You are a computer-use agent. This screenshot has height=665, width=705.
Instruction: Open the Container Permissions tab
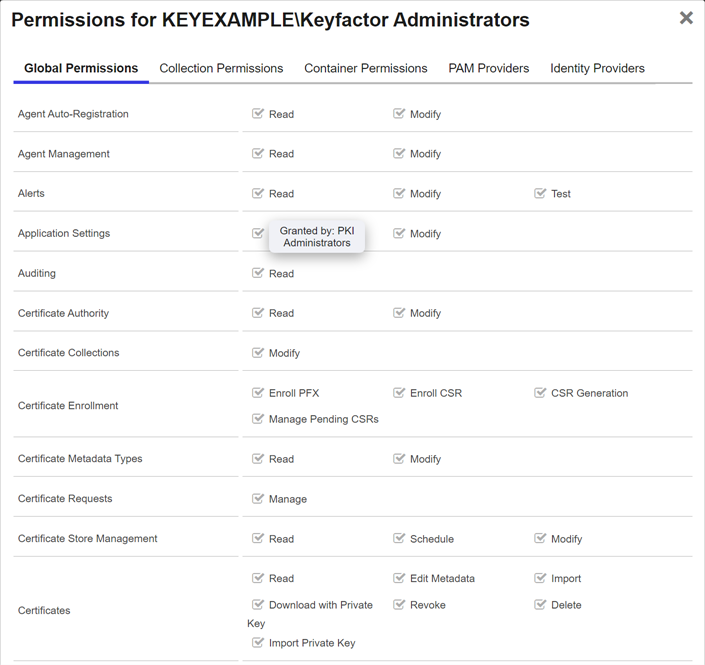click(365, 69)
